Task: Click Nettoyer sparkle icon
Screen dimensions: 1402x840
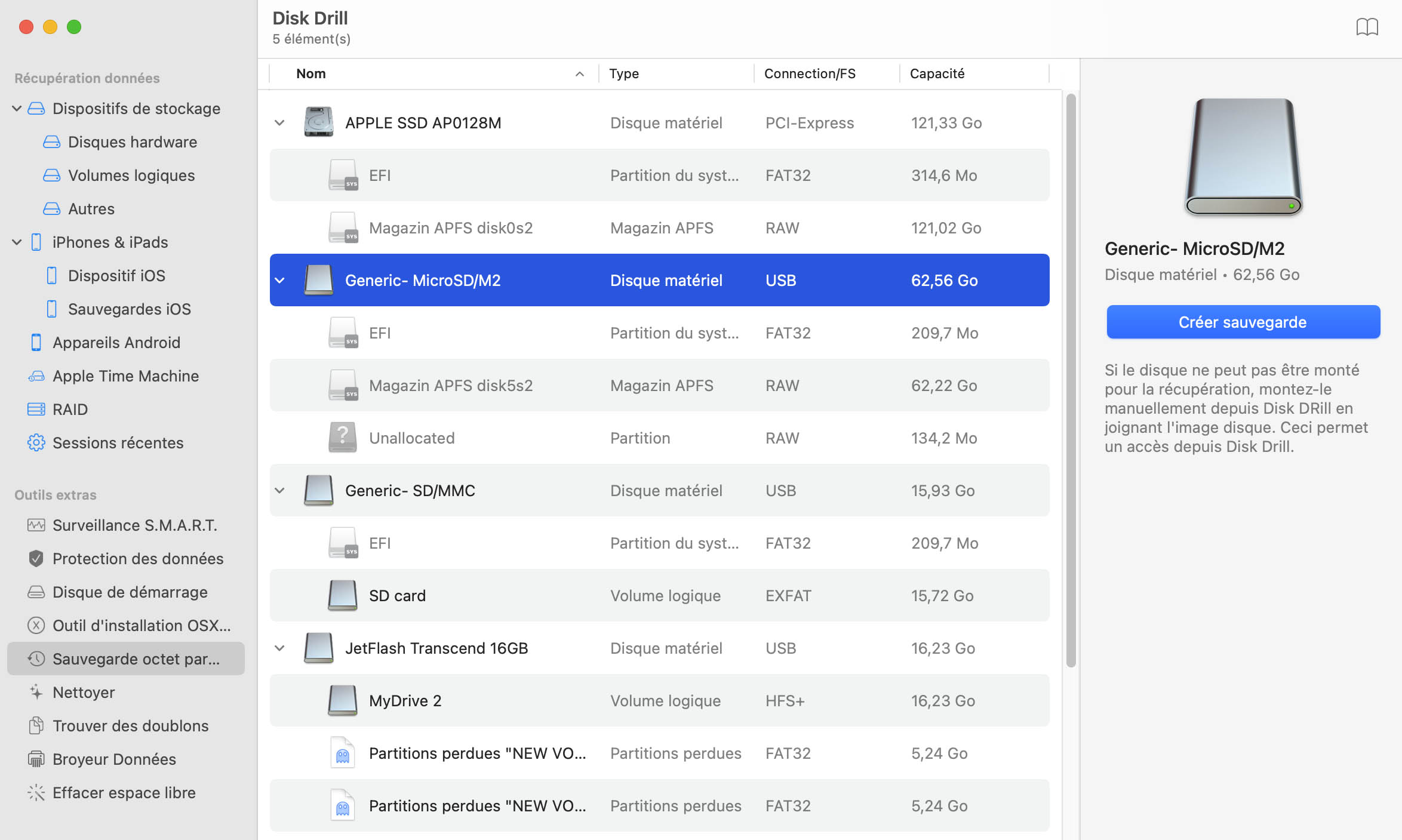Action: [x=36, y=693]
